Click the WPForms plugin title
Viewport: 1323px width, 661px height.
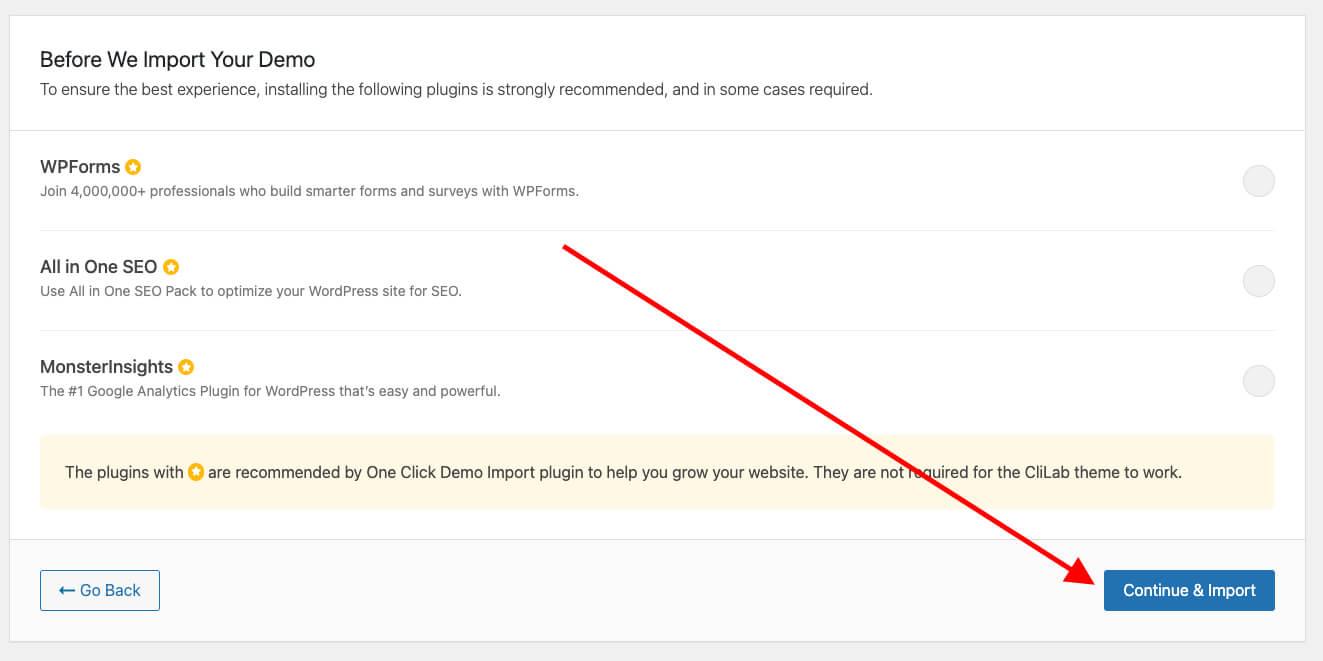point(80,167)
